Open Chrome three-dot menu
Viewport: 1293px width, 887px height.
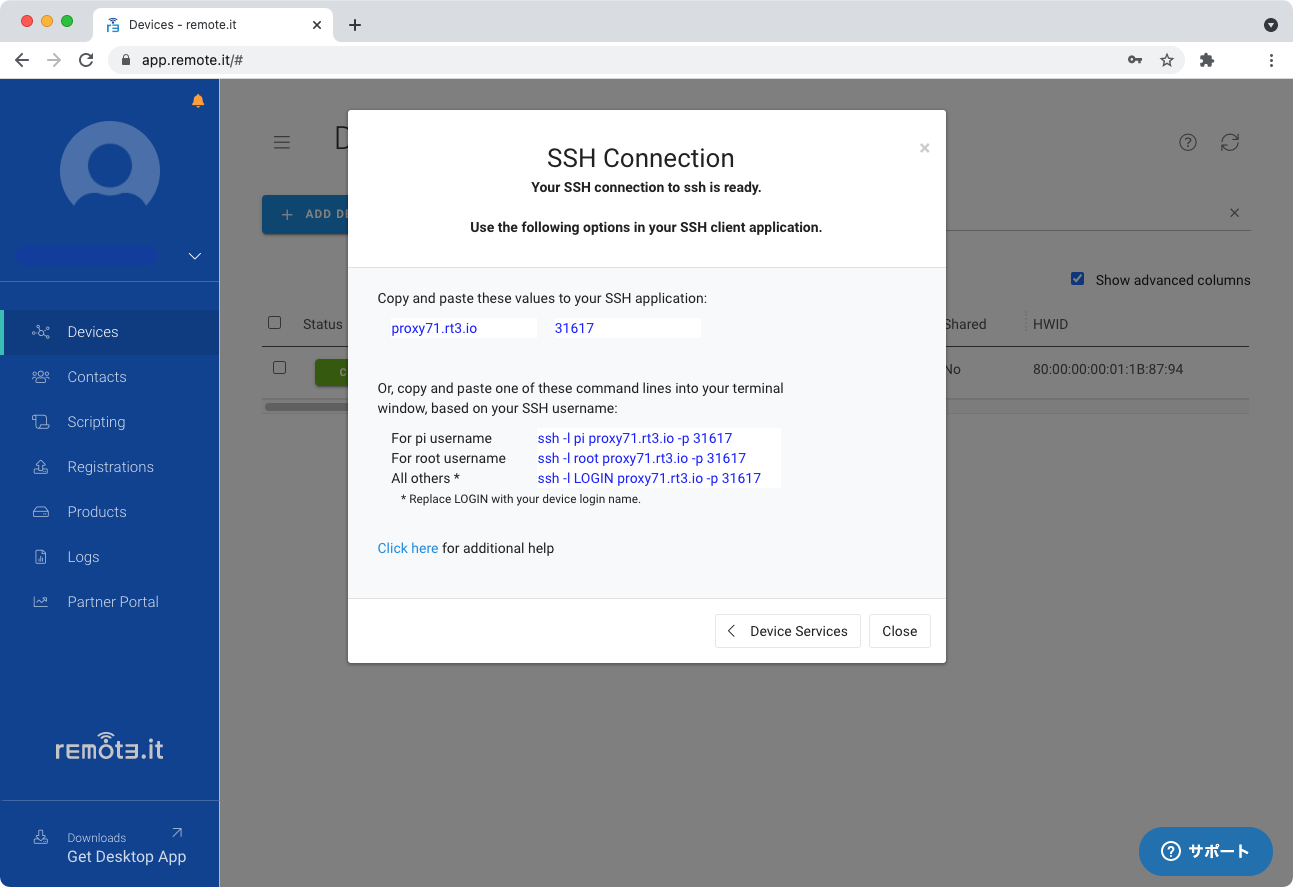coord(1271,60)
